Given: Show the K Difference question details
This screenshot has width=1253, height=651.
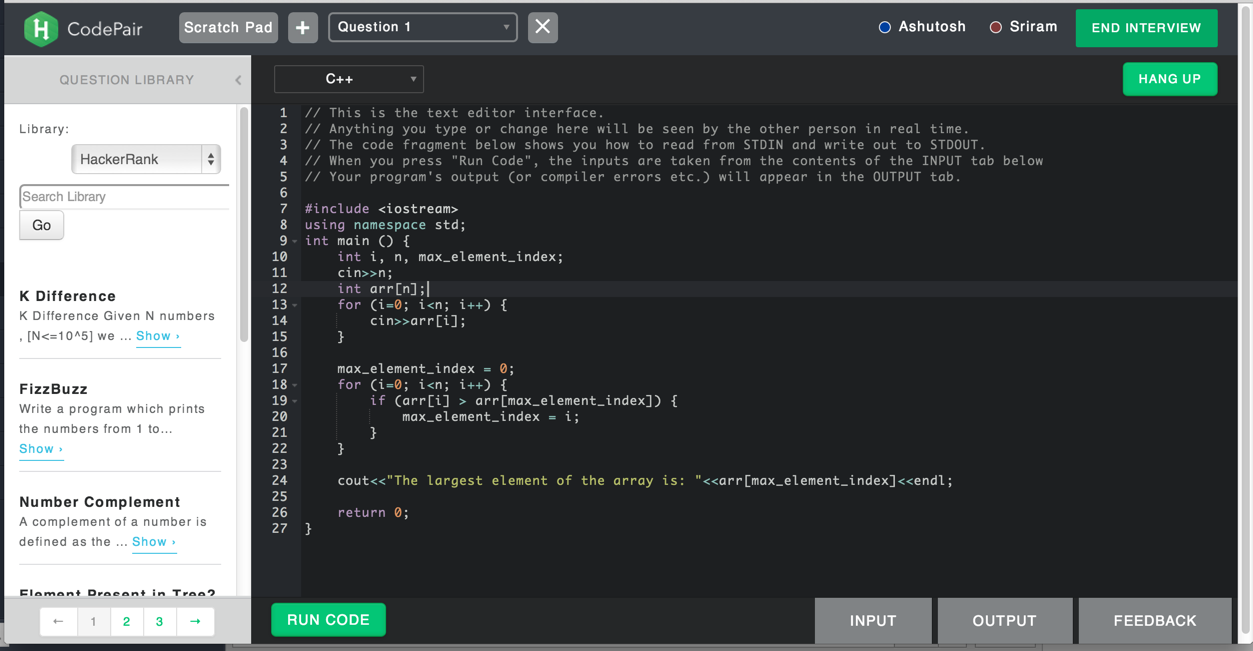Looking at the screenshot, I should [x=157, y=337].
